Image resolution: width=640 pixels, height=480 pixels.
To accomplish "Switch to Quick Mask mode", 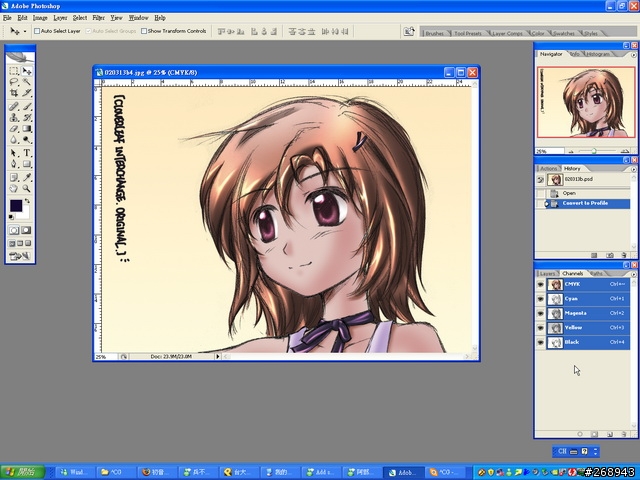I will tap(26, 230).
